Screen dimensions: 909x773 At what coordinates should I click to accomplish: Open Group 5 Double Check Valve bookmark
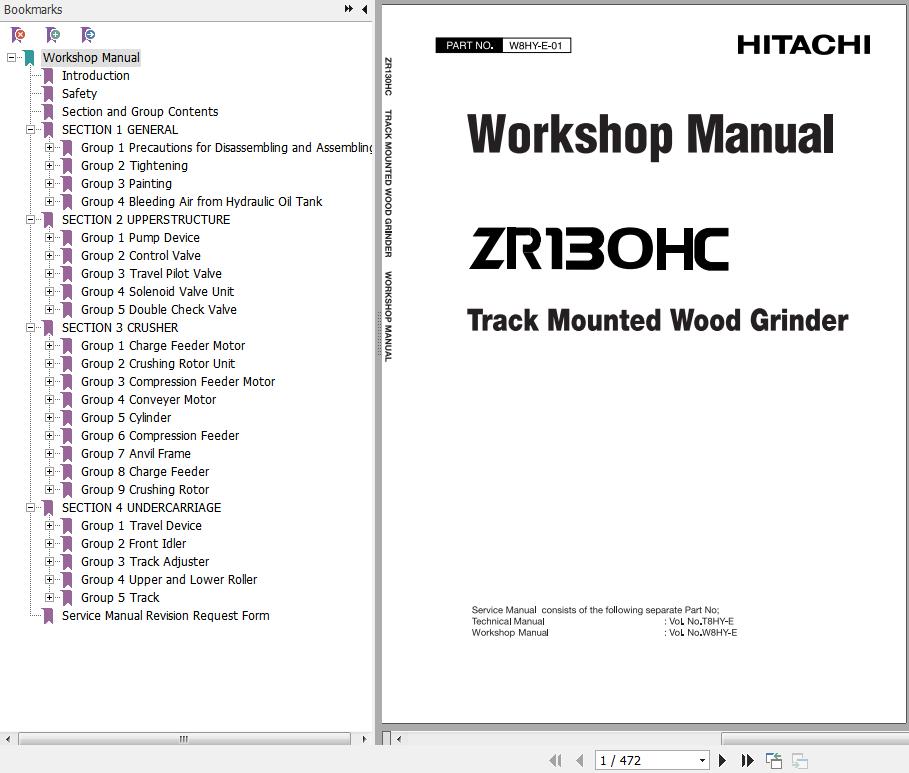click(159, 309)
